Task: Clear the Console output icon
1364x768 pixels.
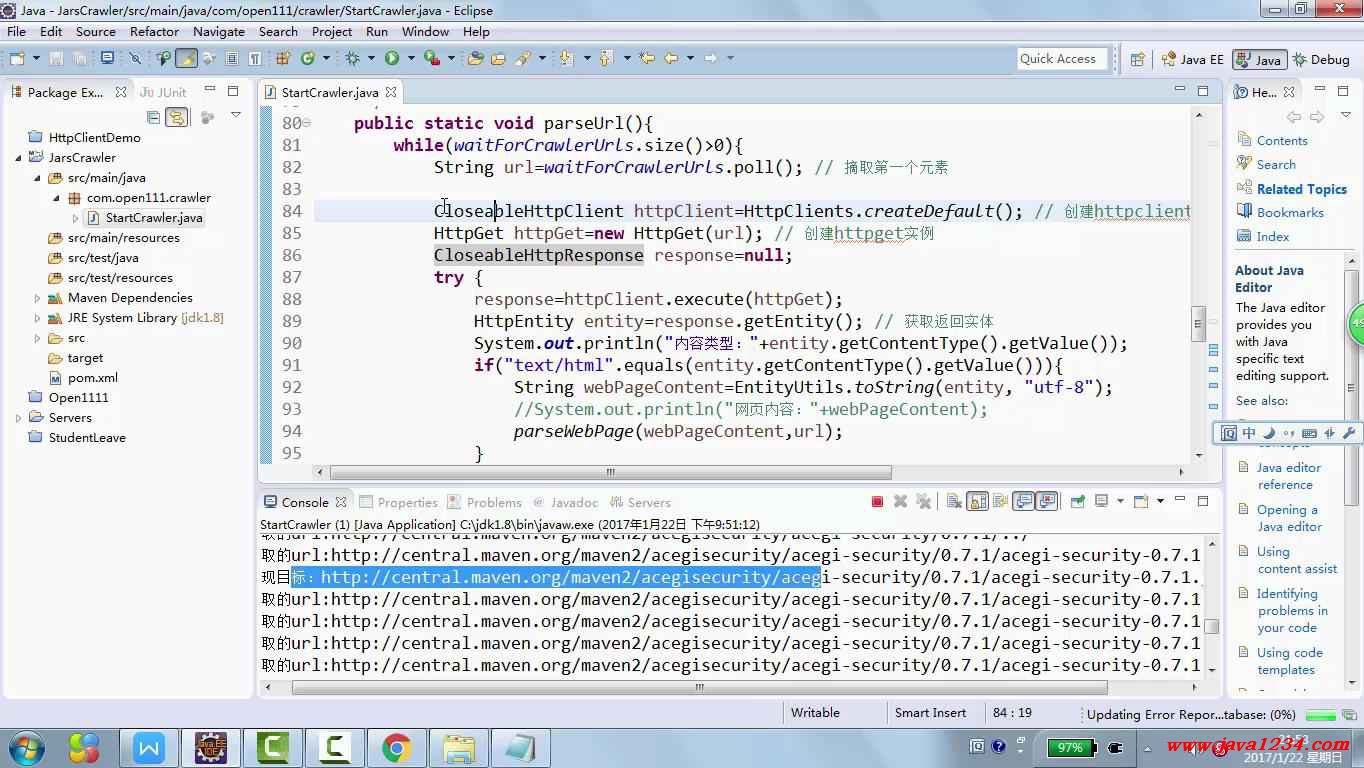Action: pos(954,501)
